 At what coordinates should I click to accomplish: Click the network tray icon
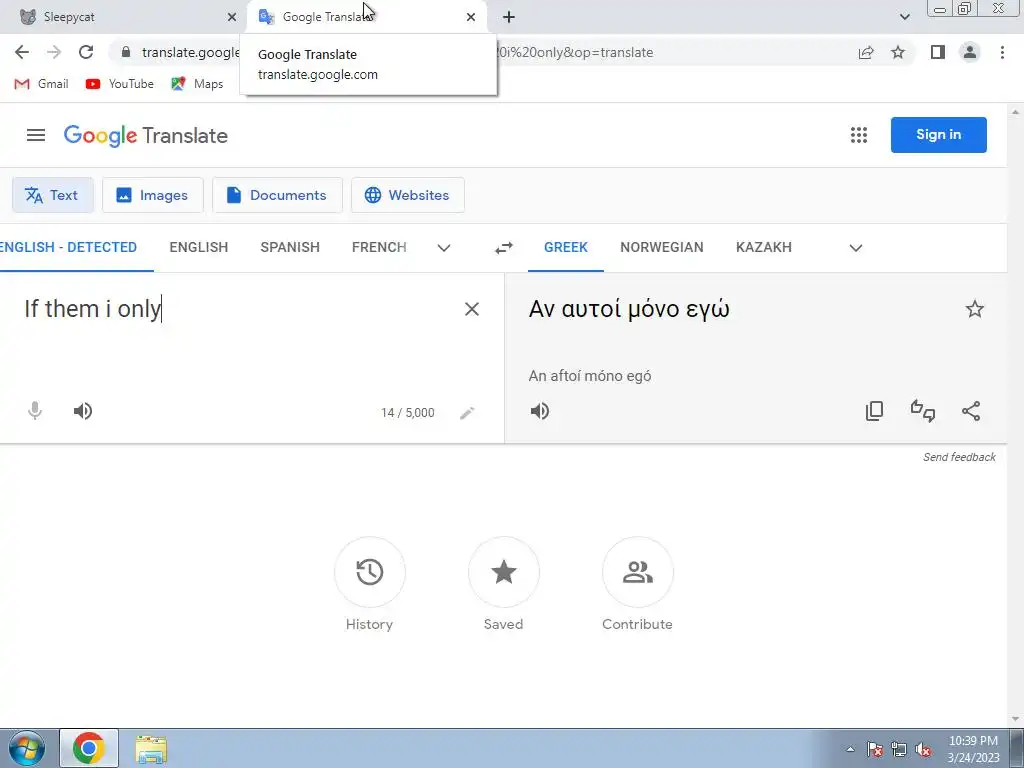pos(899,749)
